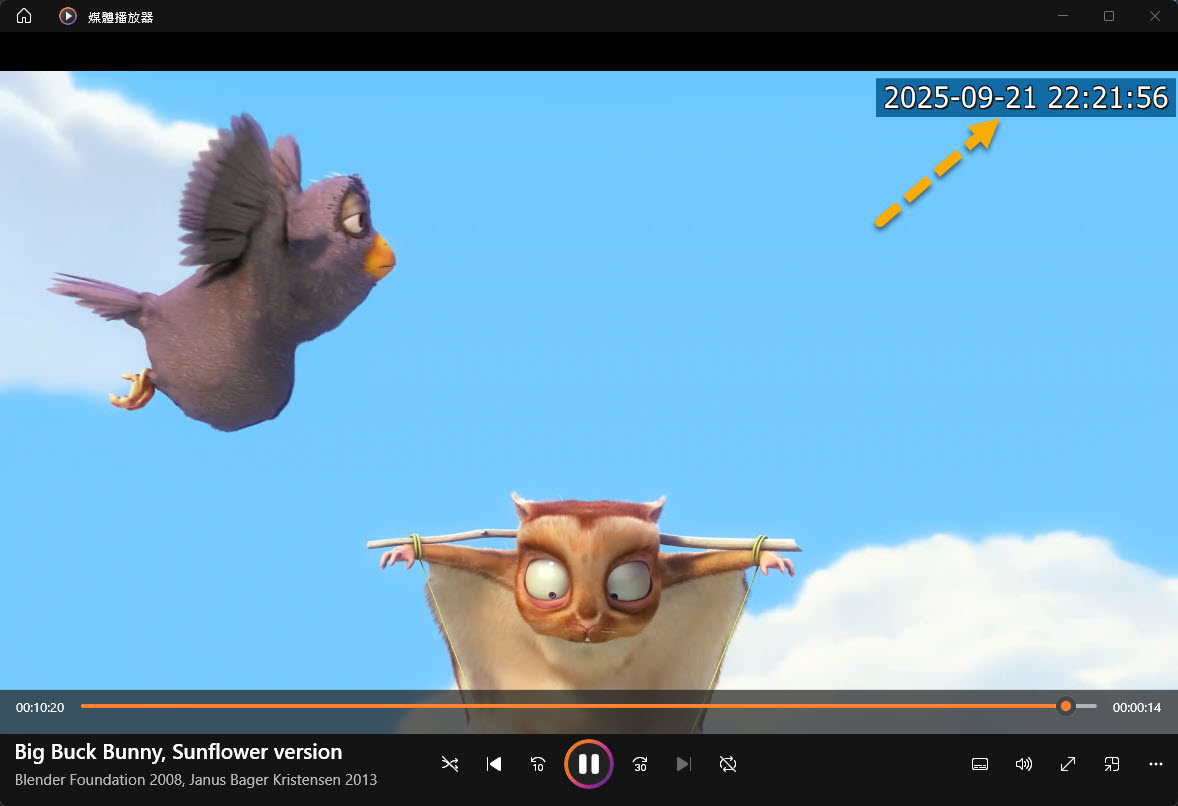Click the Media Player app logo
This screenshot has height=806, width=1178.
[x=68, y=16]
